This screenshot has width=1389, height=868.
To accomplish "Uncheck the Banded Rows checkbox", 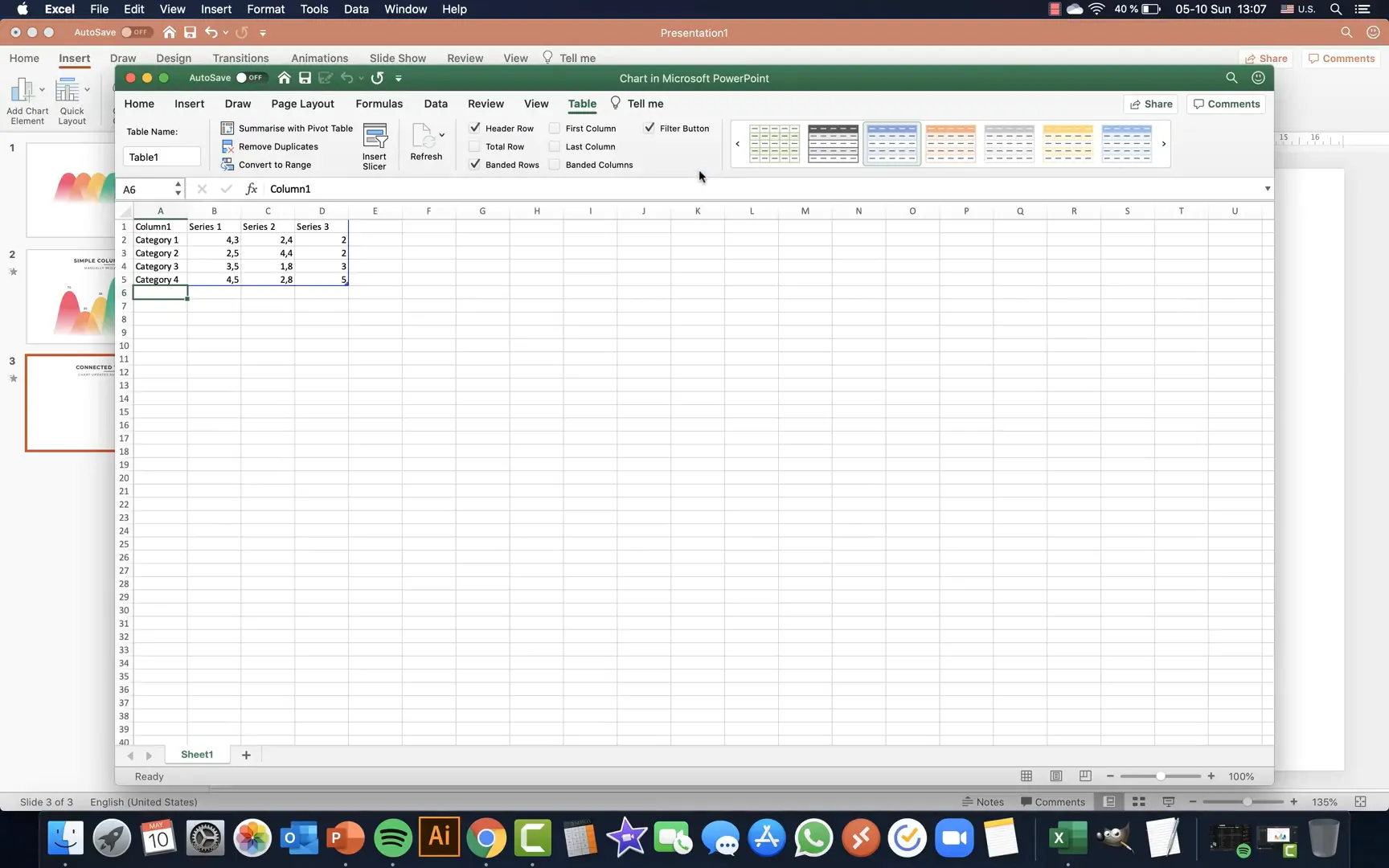I will pos(475,164).
